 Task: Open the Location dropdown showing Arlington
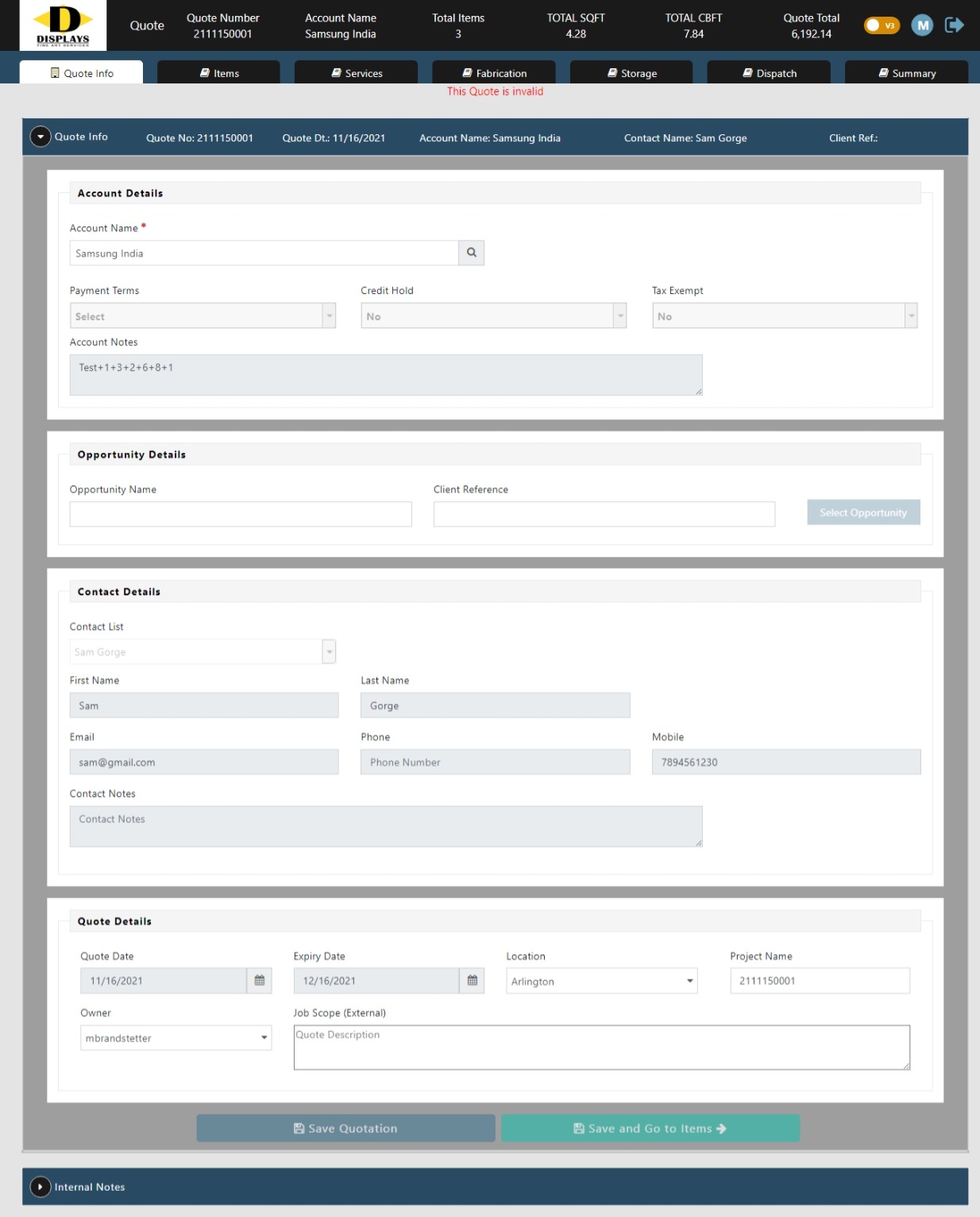pos(601,981)
